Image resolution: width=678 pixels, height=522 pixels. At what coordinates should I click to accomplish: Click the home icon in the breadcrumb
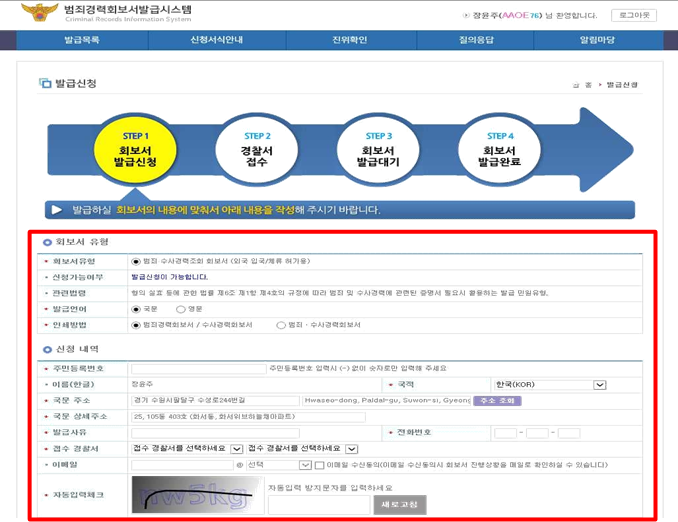[578, 85]
